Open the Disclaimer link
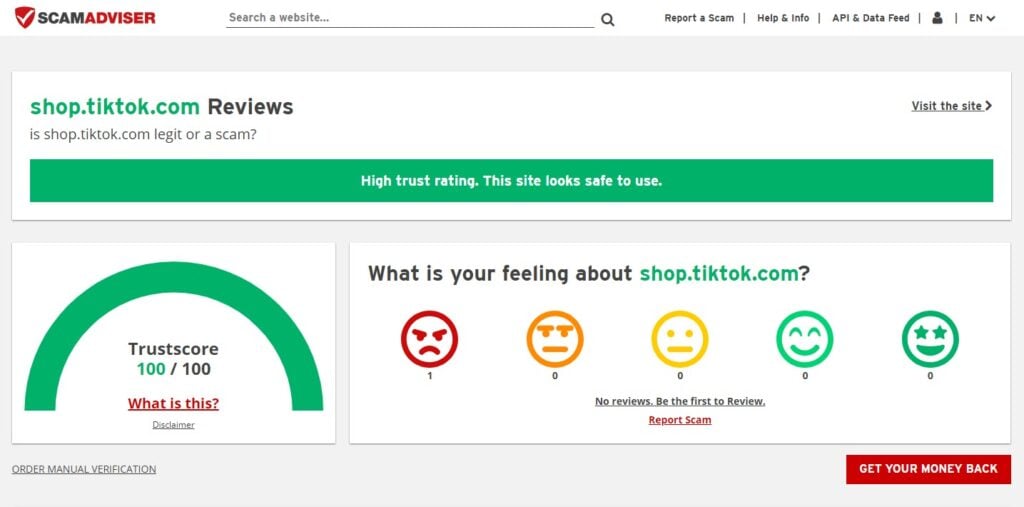Image resolution: width=1024 pixels, height=507 pixels. pos(173,425)
